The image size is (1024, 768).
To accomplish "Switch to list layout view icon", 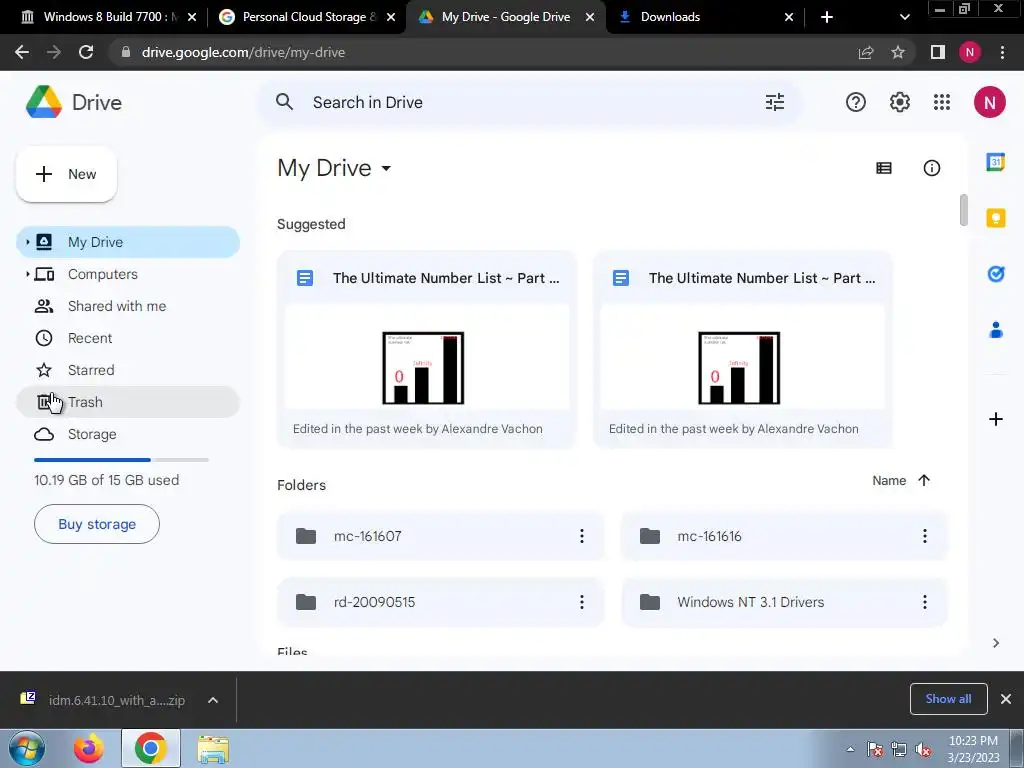I will click(884, 168).
